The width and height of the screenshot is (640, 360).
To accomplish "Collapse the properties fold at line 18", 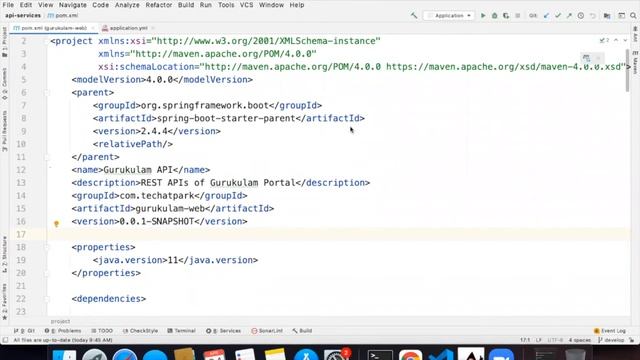I will 47,247.
